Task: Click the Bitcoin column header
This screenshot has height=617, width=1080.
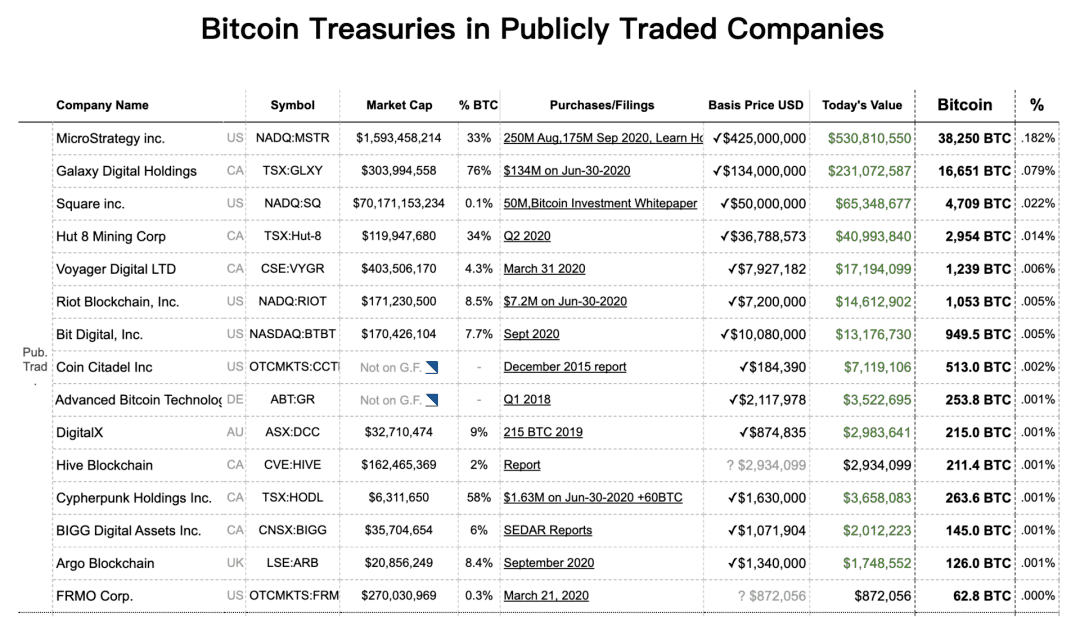Action: 964,105
